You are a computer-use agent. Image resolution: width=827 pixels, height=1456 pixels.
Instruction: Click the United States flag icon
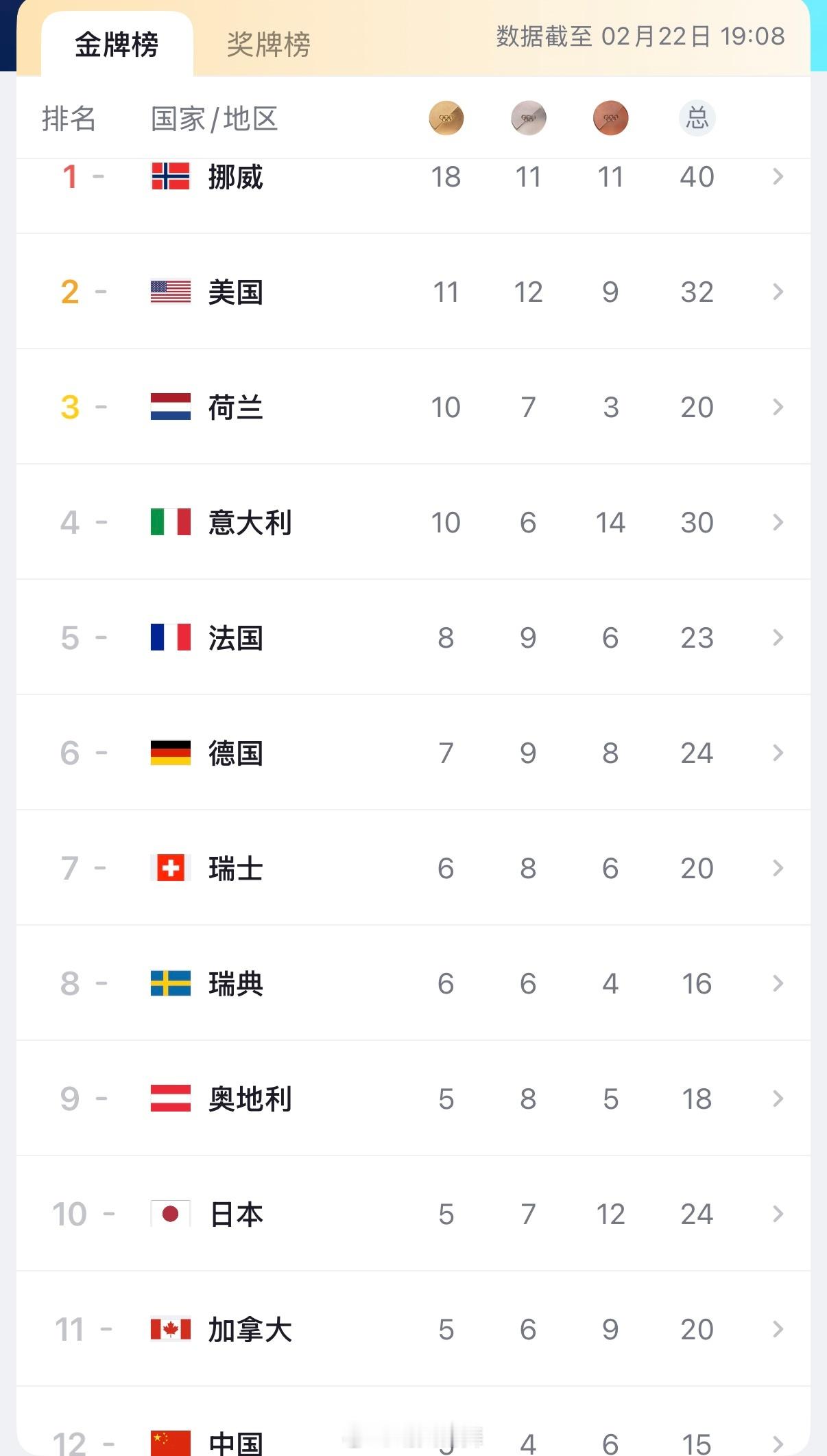(171, 292)
